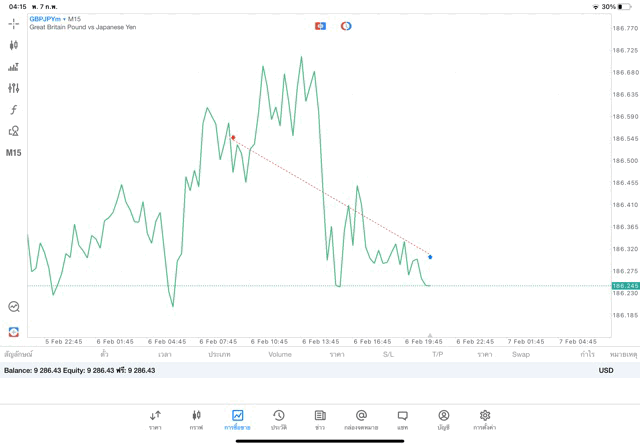The width and height of the screenshot is (640, 447).
Task: Open the การตั้งค่า settings tab
Action: (485, 419)
